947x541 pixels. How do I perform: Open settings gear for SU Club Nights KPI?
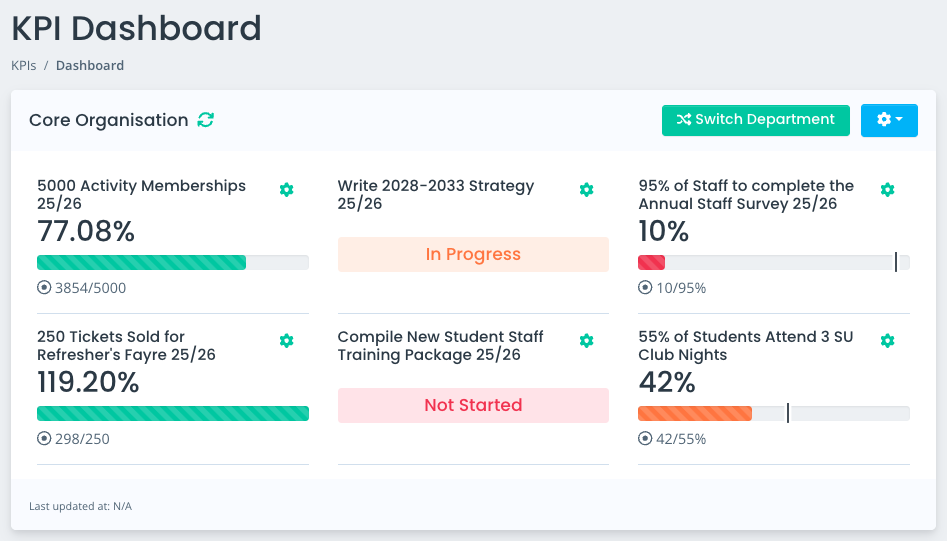point(887,341)
